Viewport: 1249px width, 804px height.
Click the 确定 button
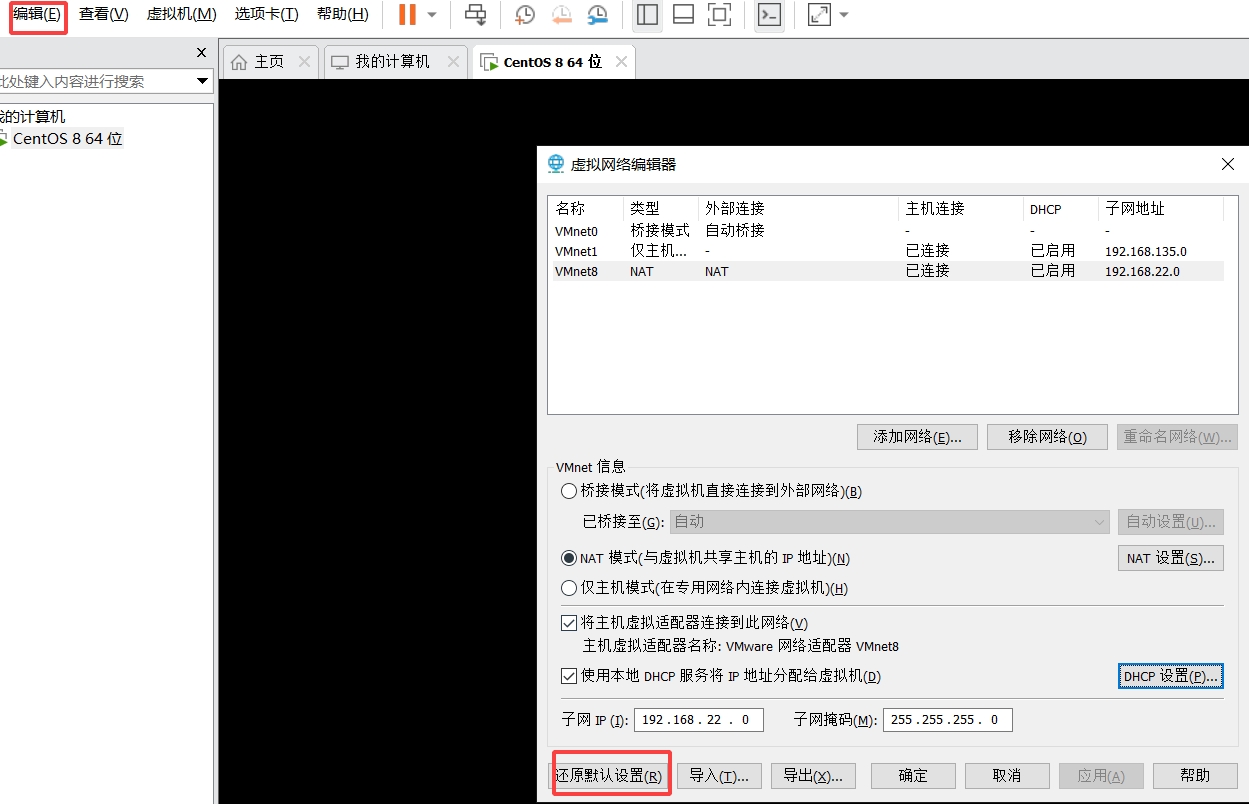pos(913,775)
